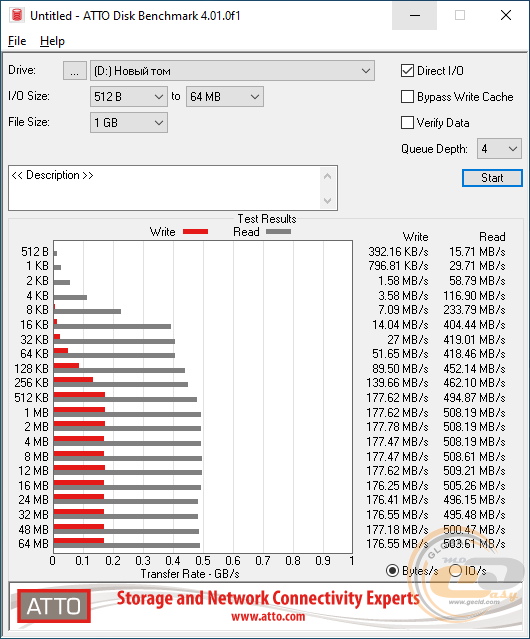Expand the I/O Size minimum 512 B dropdown
Image resolution: width=530 pixels, height=639 pixels.
[129, 97]
